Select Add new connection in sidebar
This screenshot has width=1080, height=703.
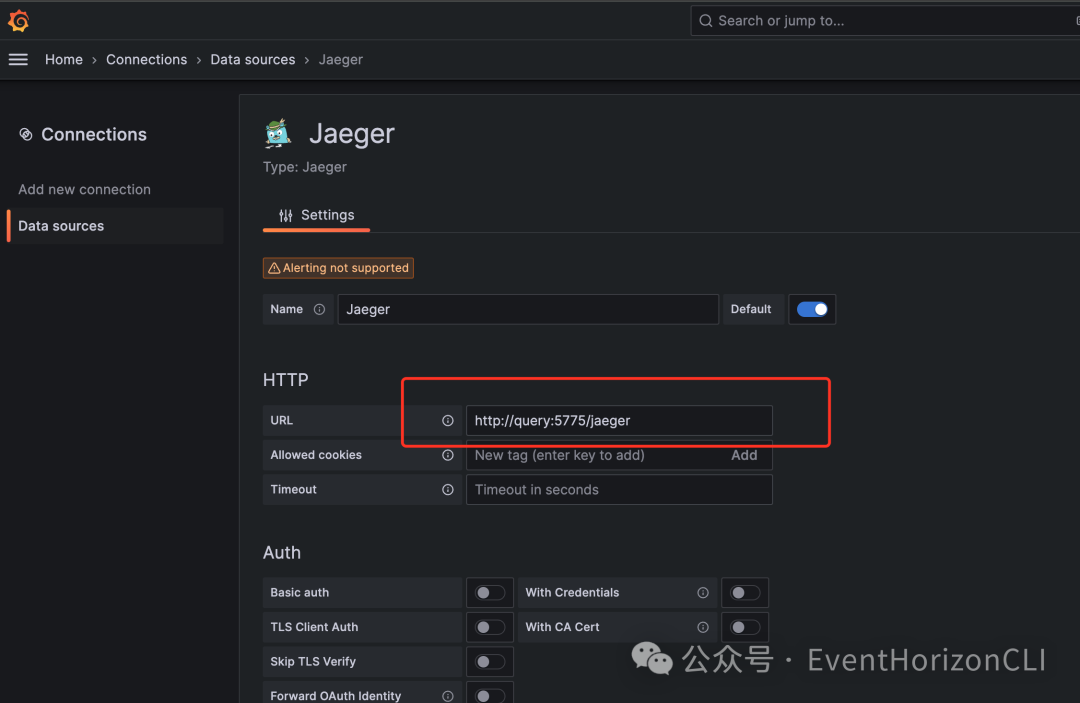pyautogui.click(x=84, y=189)
